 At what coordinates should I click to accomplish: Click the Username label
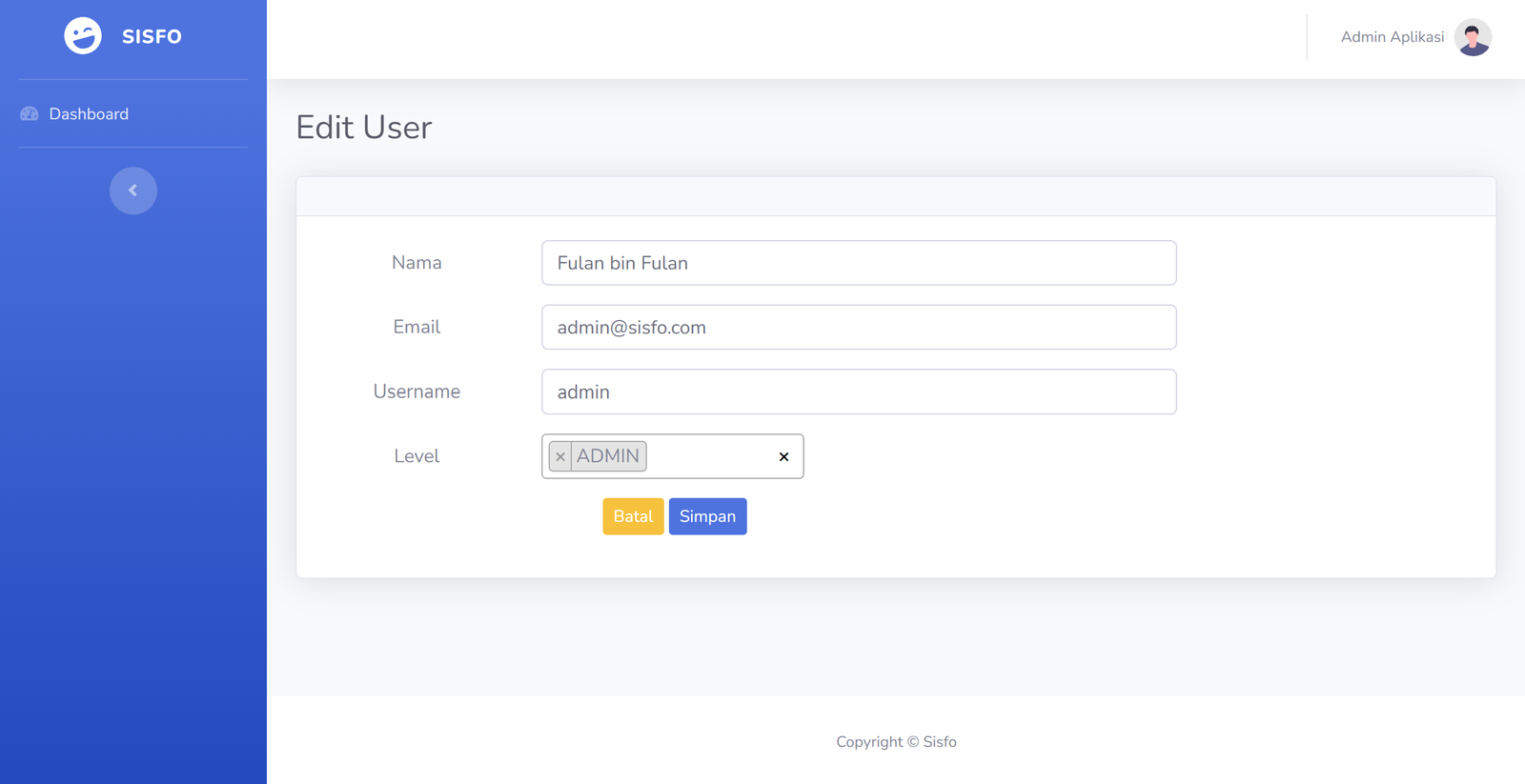(x=417, y=392)
